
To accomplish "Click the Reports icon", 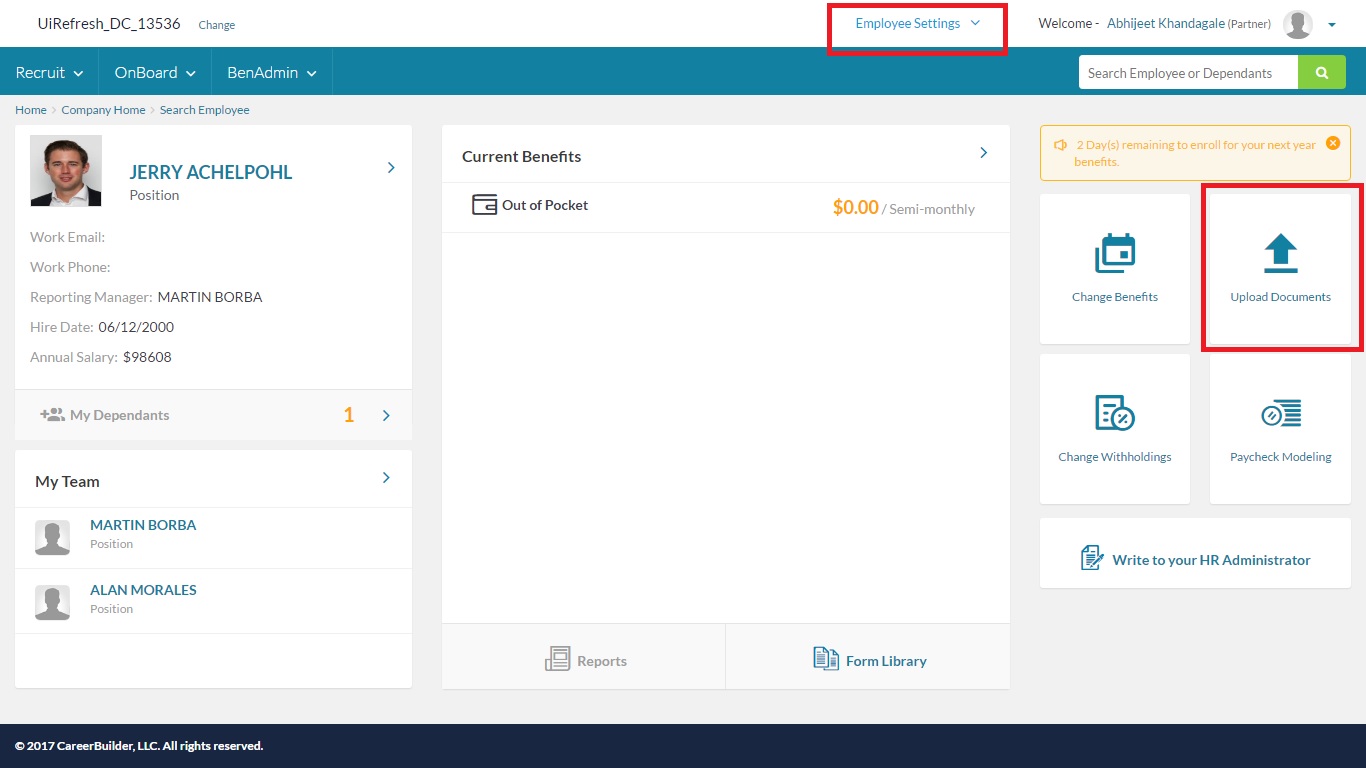I will pyautogui.click(x=557, y=659).
